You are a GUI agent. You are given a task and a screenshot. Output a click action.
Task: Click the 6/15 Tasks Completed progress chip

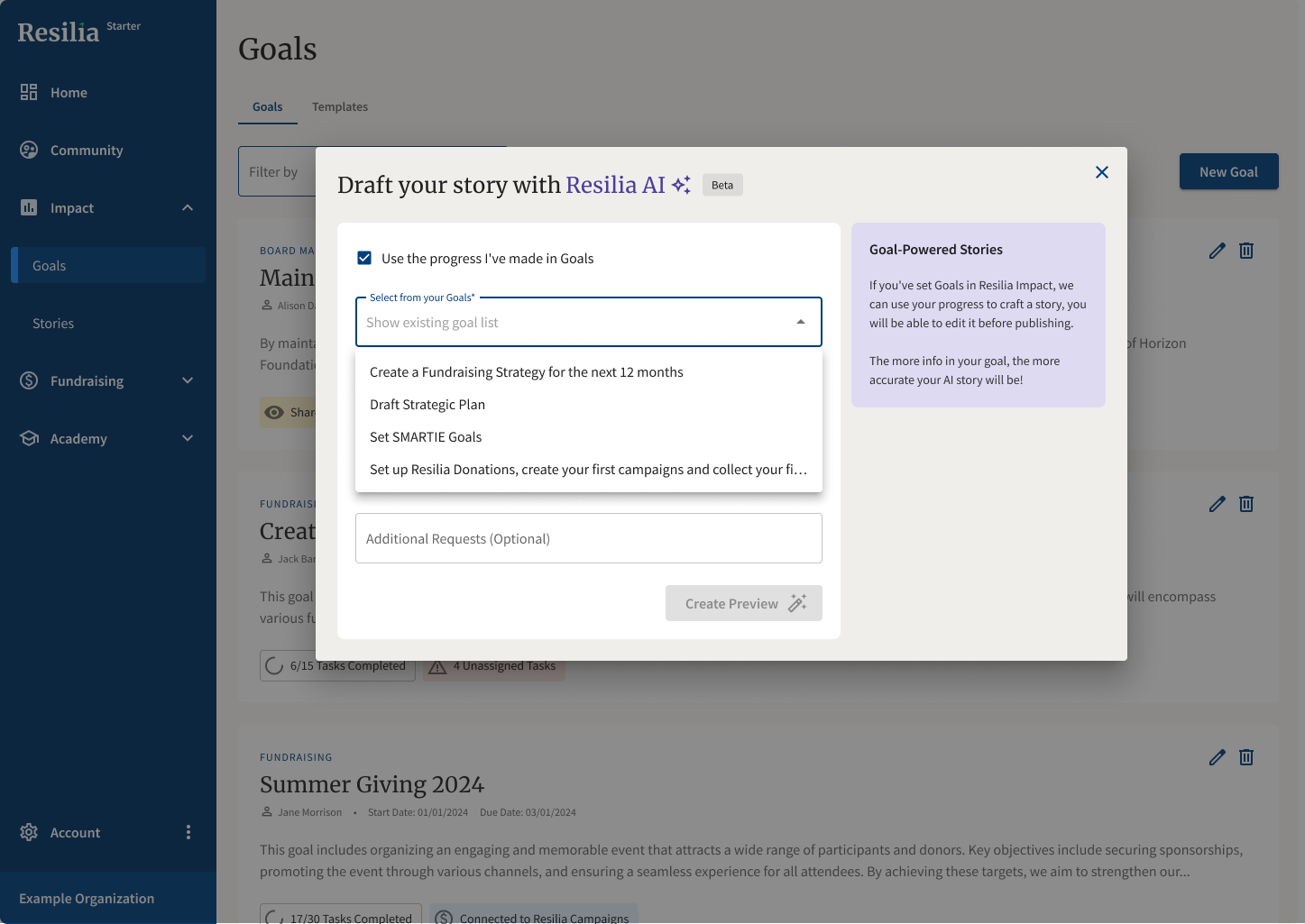point(338,666)
